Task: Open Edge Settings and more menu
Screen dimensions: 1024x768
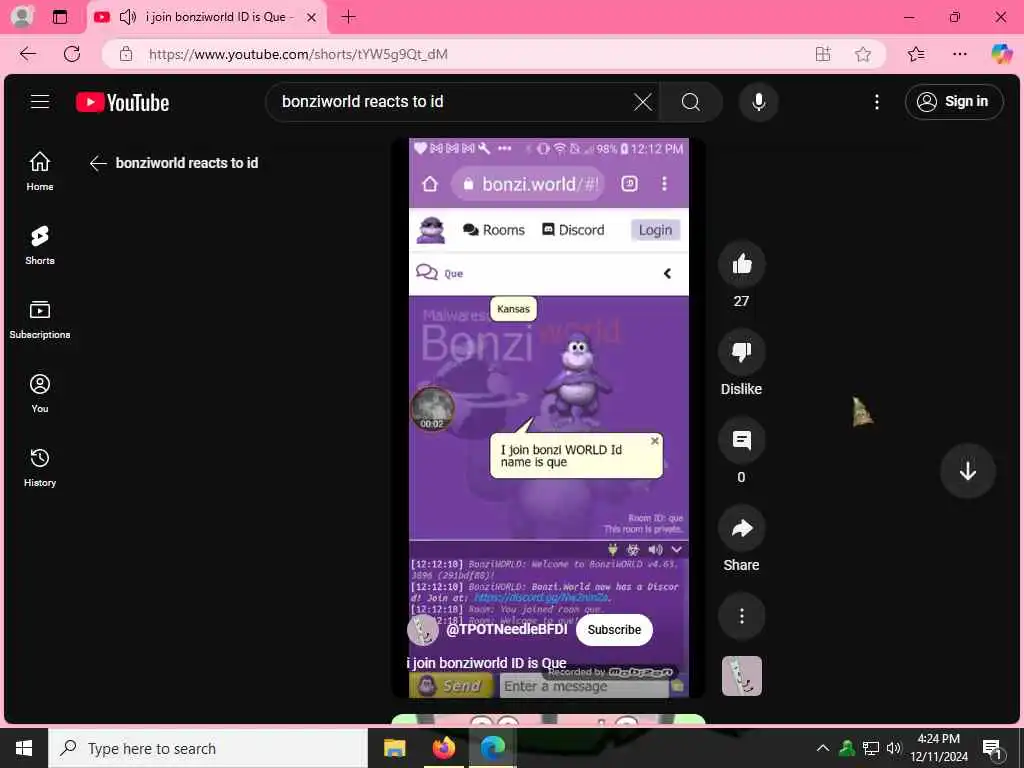Action: point(959,54)
